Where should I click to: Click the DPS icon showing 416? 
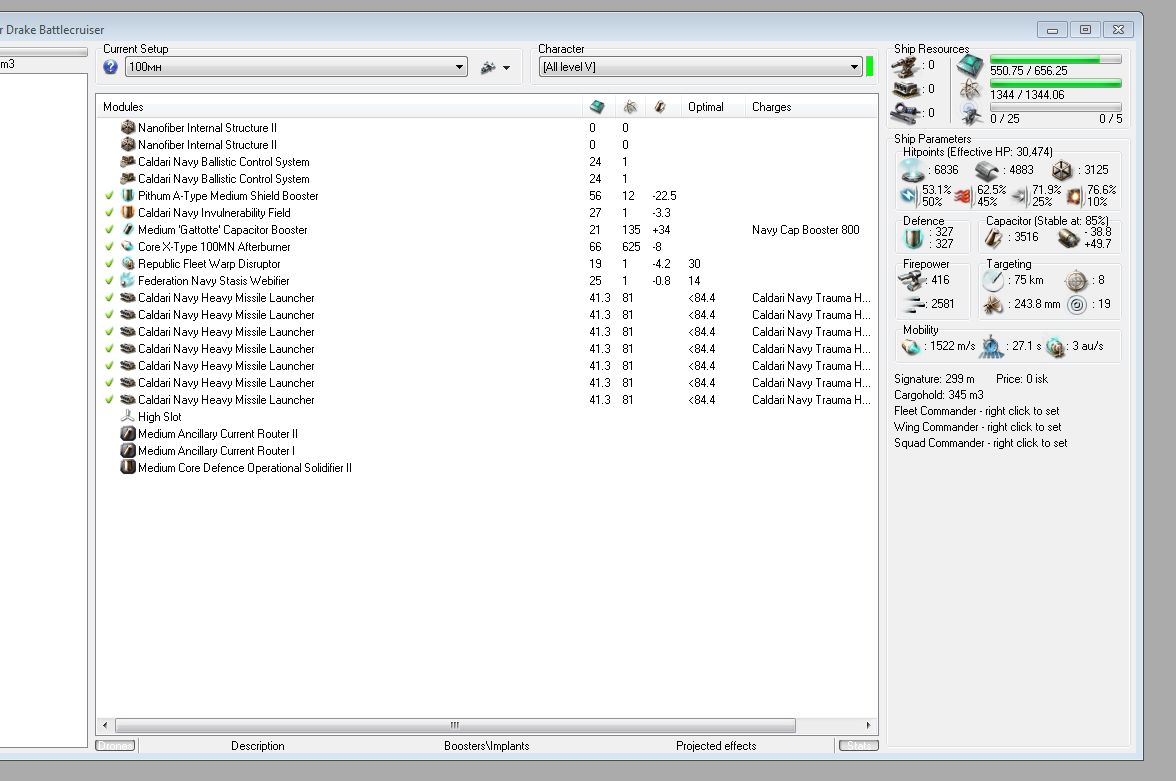click(x=912, y=281)
